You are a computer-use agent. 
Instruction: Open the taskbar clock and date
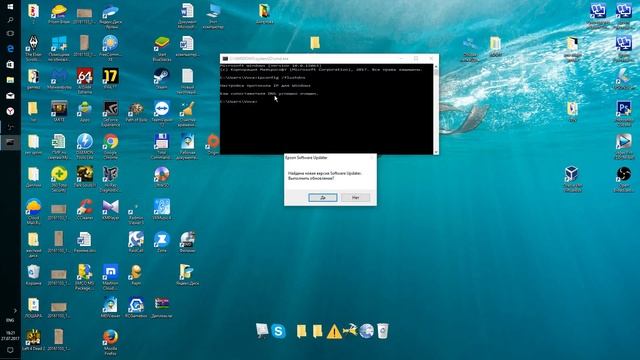point(10,336)
